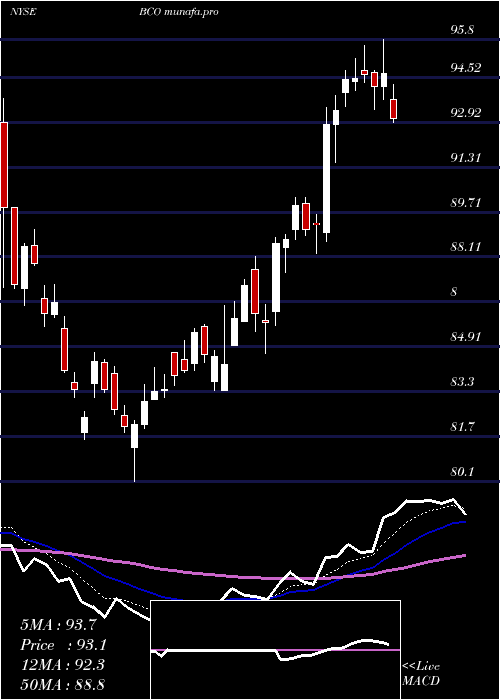Click the 50MA : 88.8 readout

tap(62, 684)
